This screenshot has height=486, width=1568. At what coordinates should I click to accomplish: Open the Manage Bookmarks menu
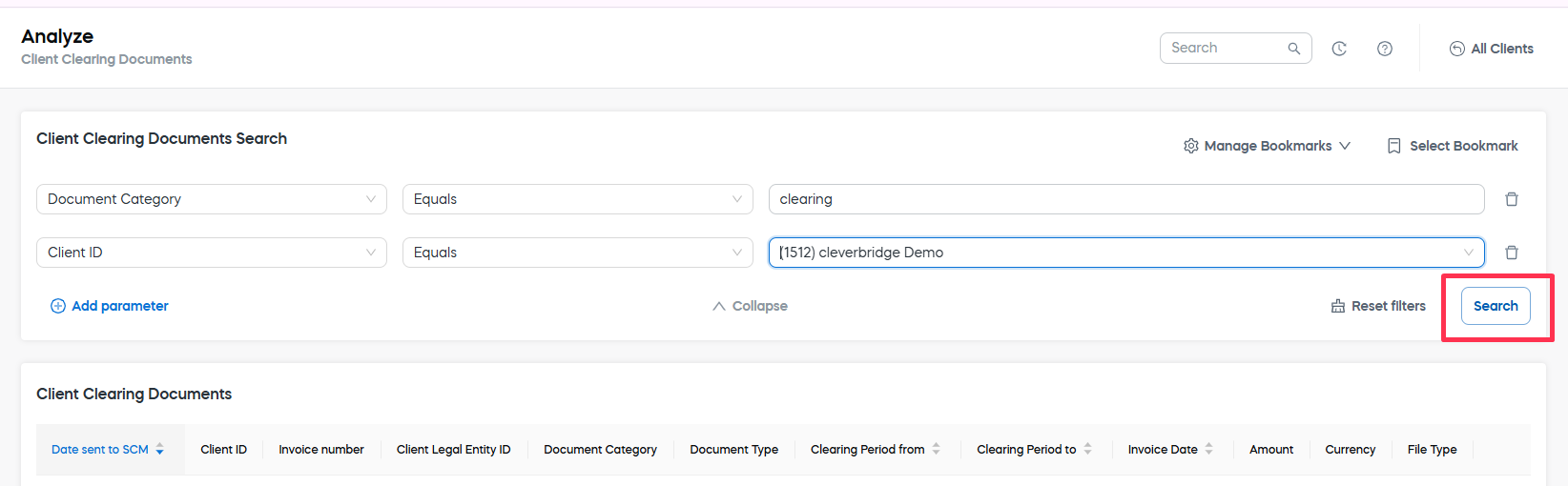pyautogui.click(x=1267, y=146)
